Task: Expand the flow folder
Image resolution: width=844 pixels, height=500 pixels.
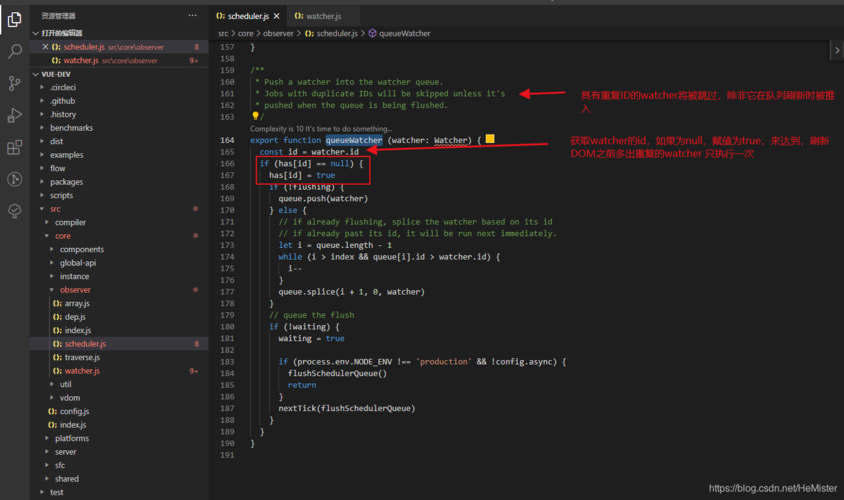Action: [x=58, y=168]
